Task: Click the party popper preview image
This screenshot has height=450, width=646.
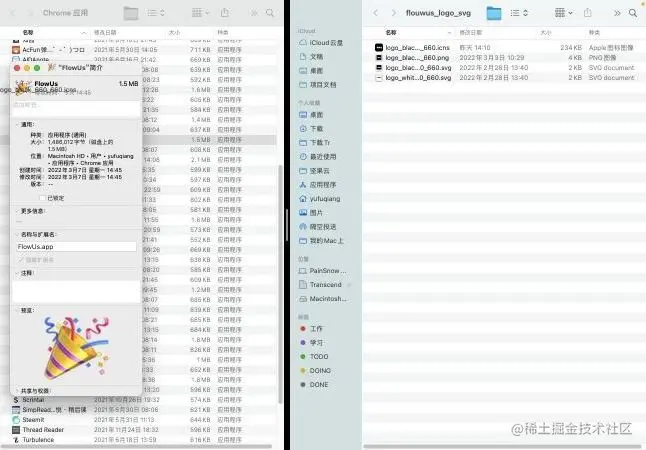Action: click(x=77, y=348)
